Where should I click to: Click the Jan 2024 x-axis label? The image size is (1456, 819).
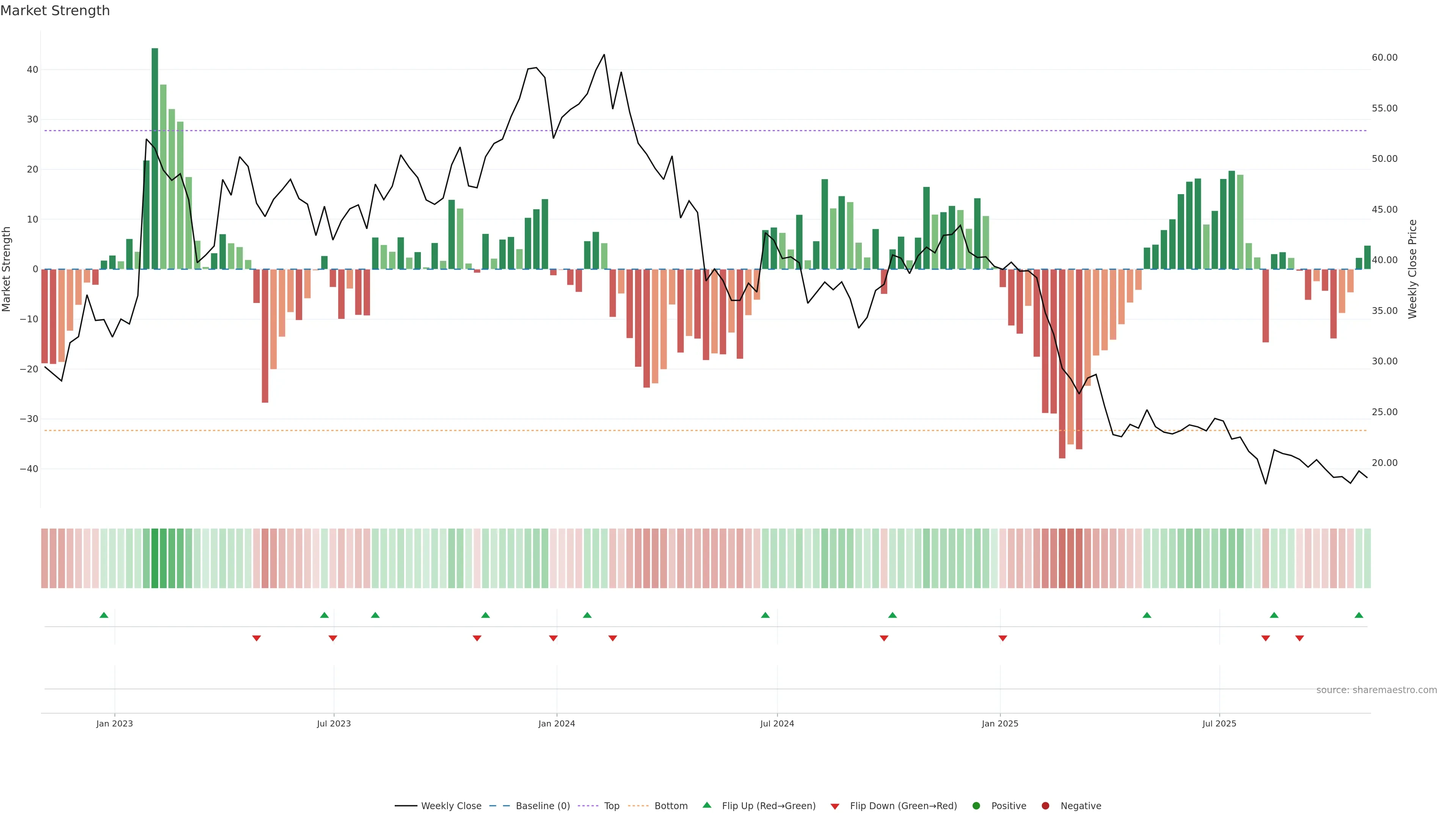point(556,723)
